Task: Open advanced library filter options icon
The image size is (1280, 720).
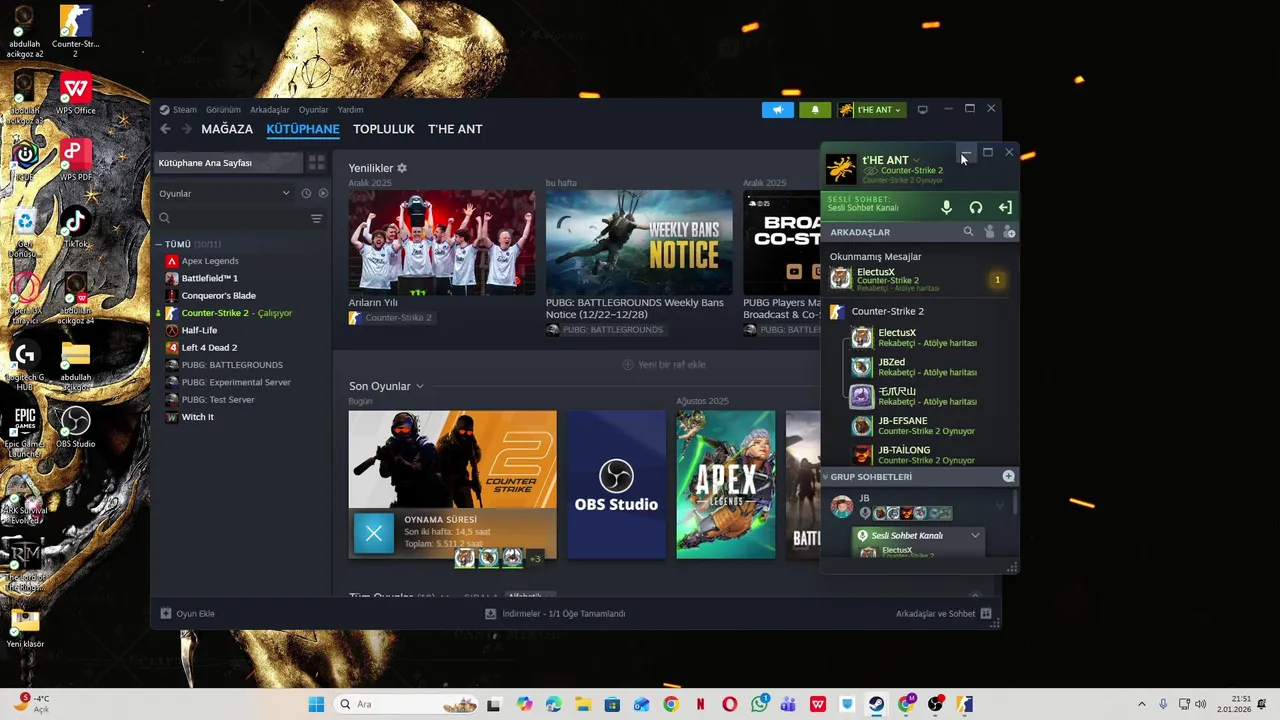Action: [317, 218]
